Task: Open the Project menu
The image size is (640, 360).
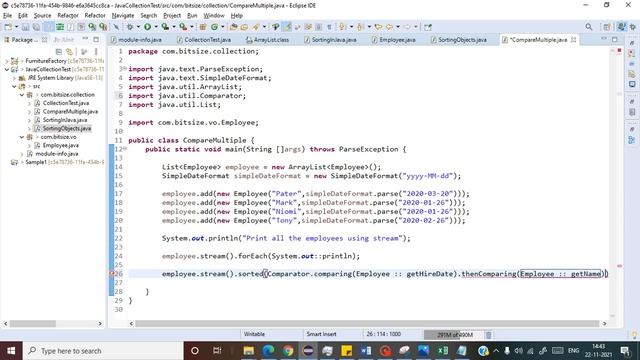Action: tap(172, 16)
